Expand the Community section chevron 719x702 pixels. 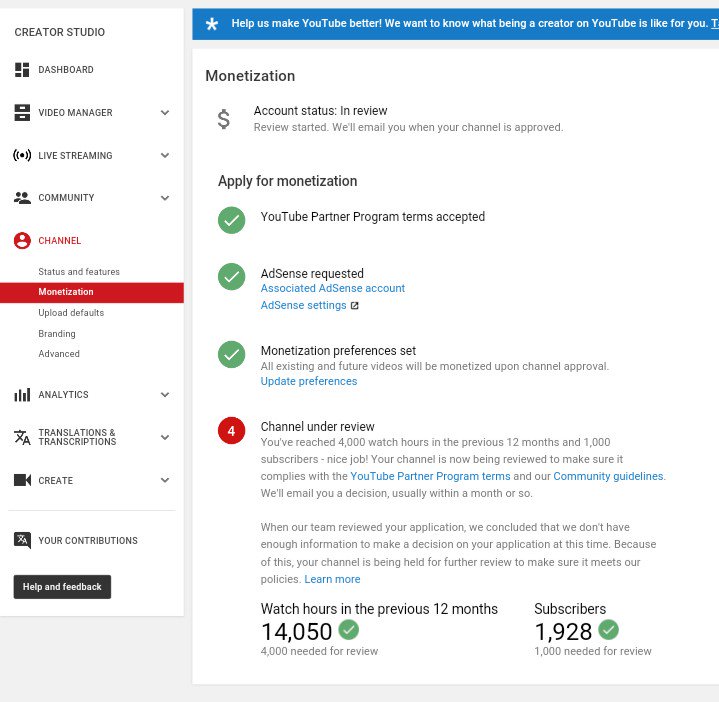tap(165, 198)
